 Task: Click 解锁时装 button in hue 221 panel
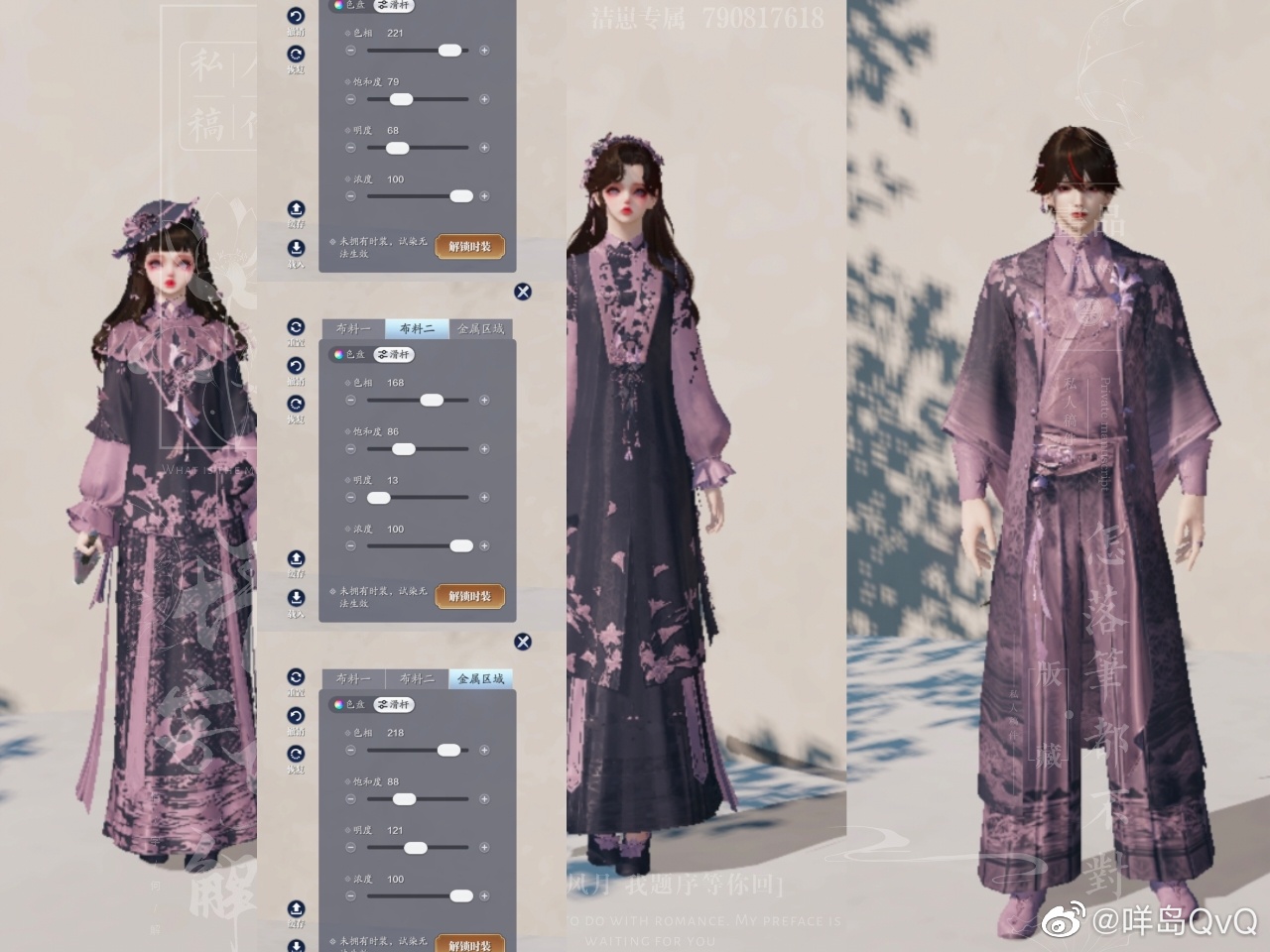[470, 247]
